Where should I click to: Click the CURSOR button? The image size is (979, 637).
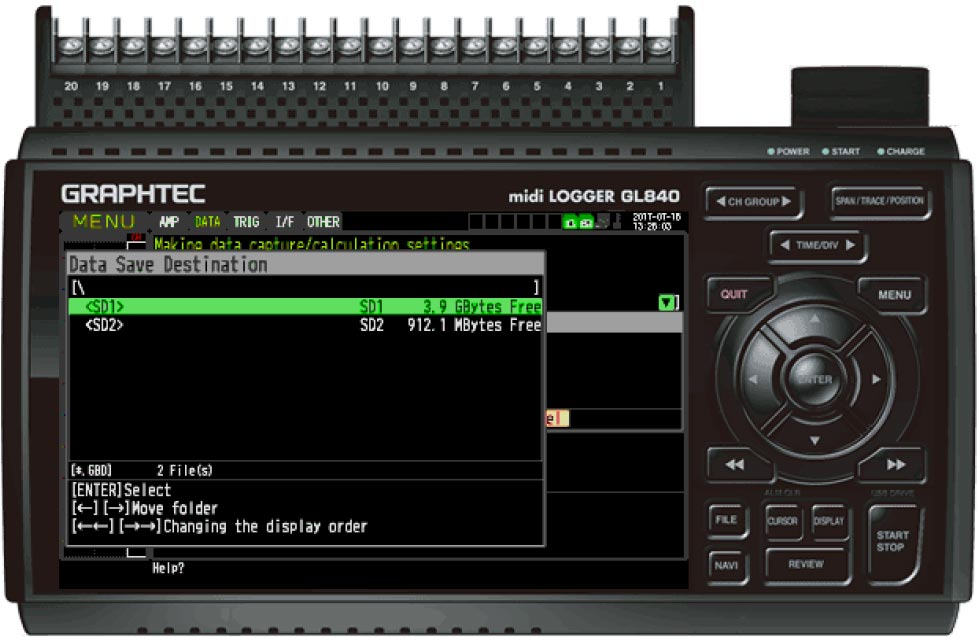[782, 521]
